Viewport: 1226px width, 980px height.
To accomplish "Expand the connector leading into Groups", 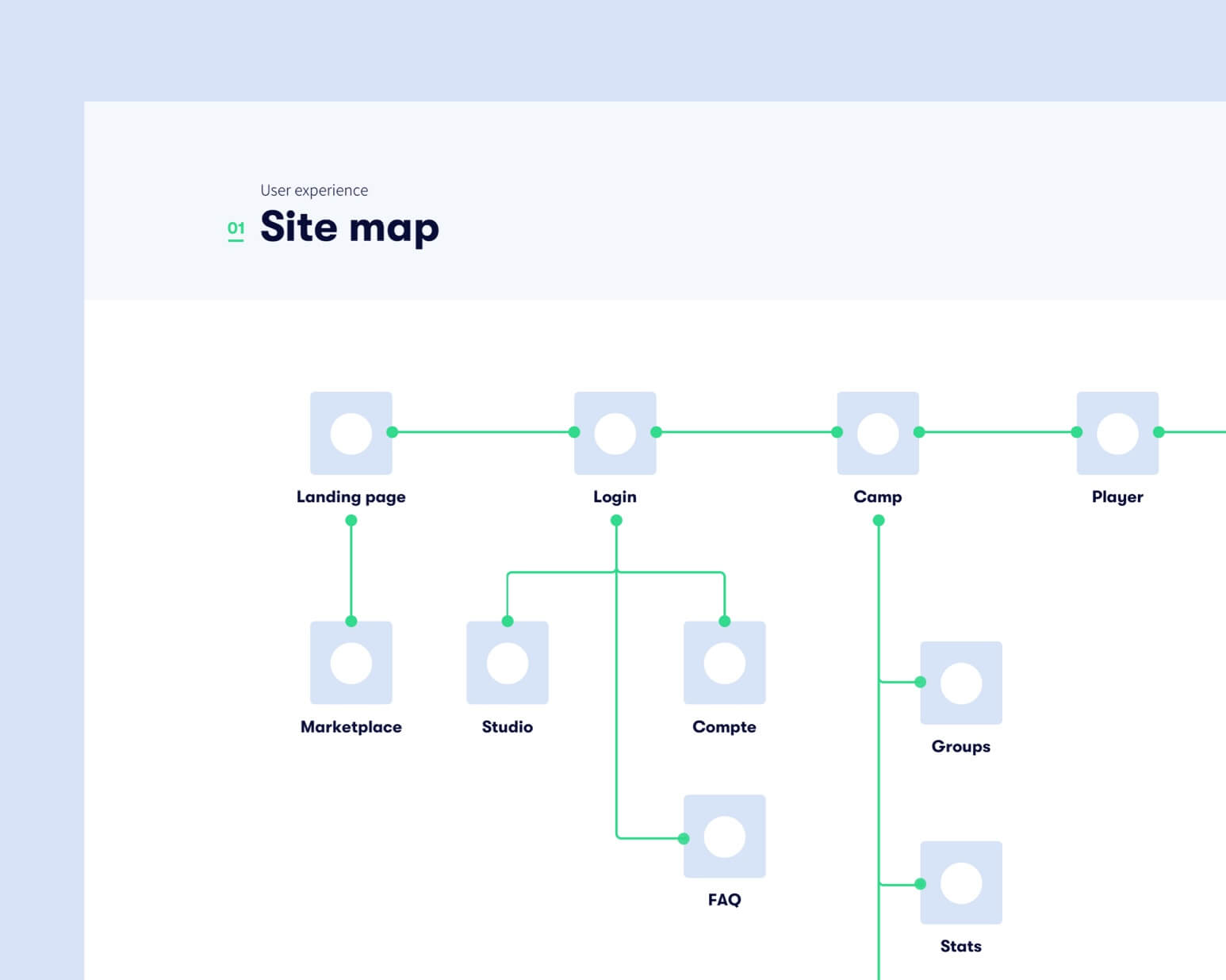I will tap(919, 680).
